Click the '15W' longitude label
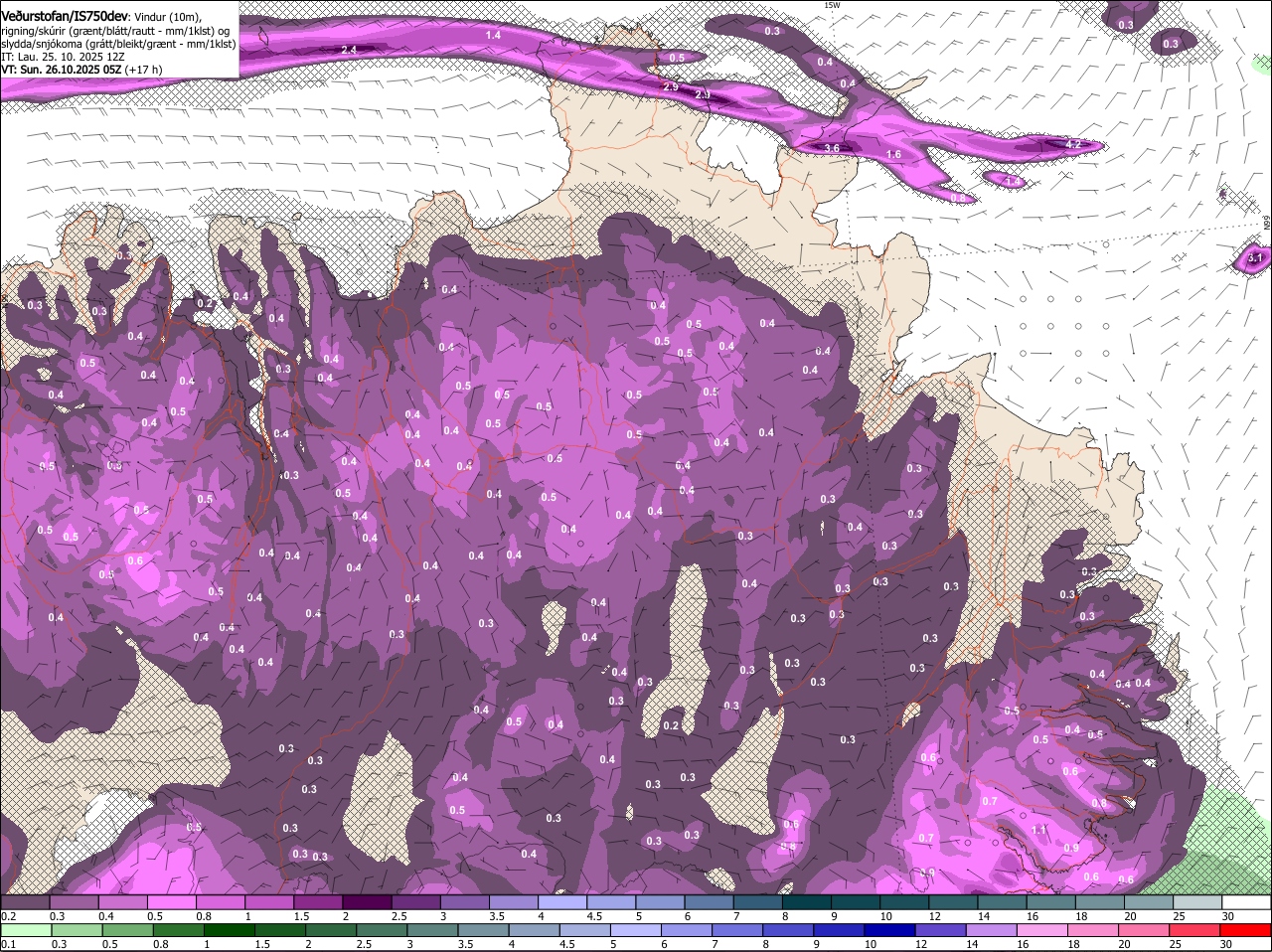 coord(832,5)
